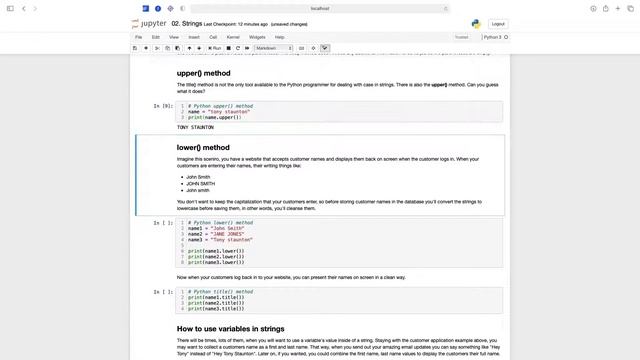Click the John Smith bullet item

click(198, 177)
